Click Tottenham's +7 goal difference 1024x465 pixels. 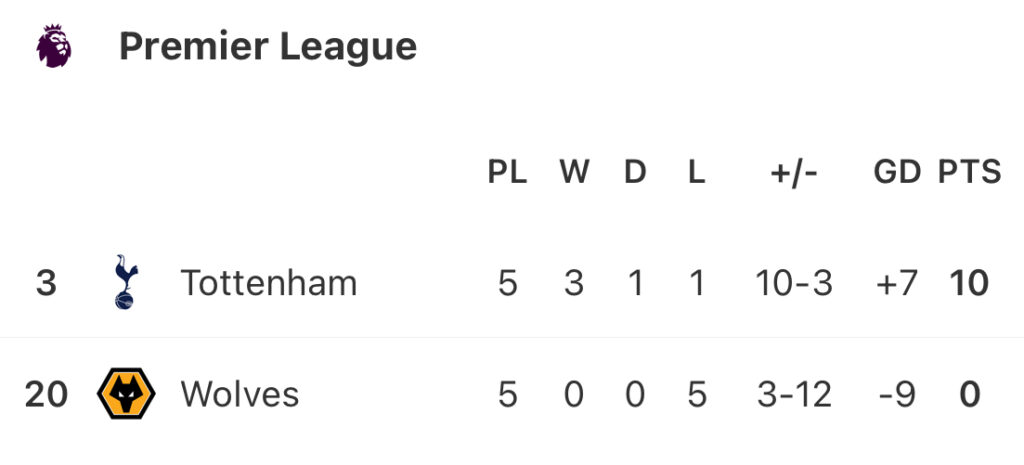coord(897,283)
